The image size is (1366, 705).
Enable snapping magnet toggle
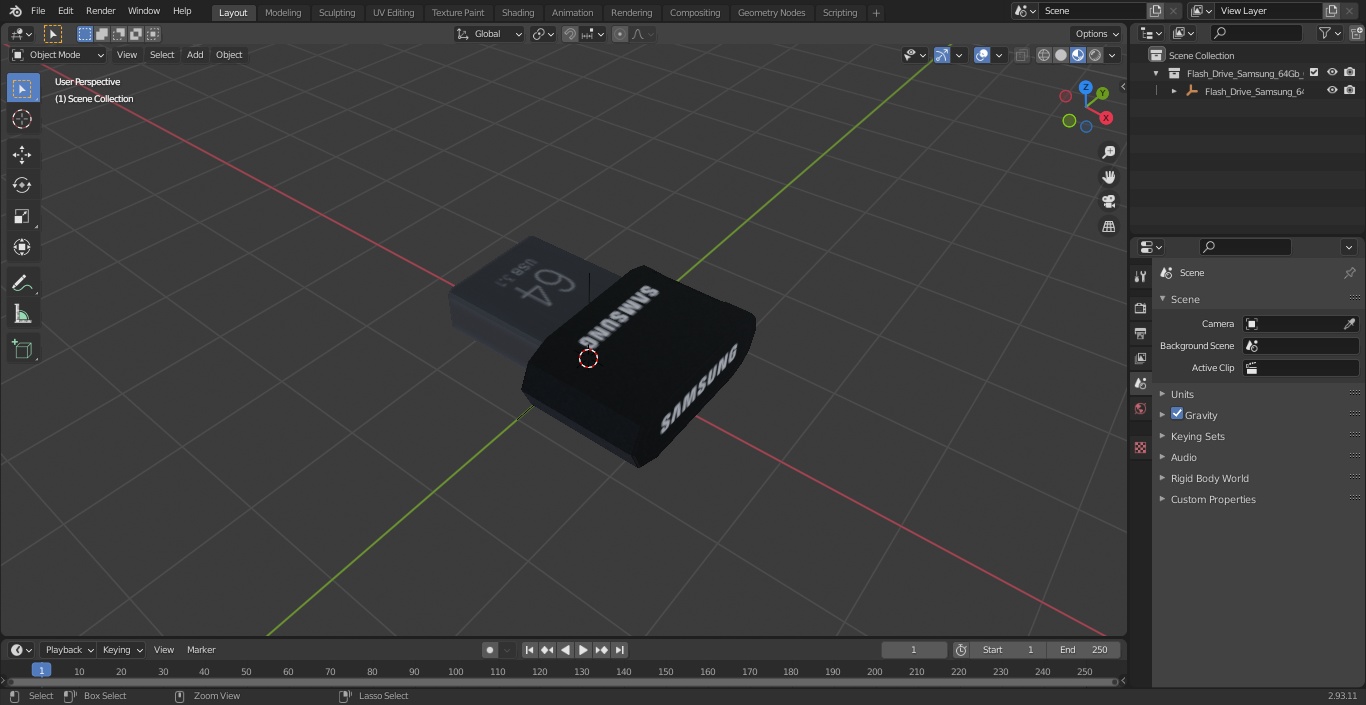click(569, 34)
